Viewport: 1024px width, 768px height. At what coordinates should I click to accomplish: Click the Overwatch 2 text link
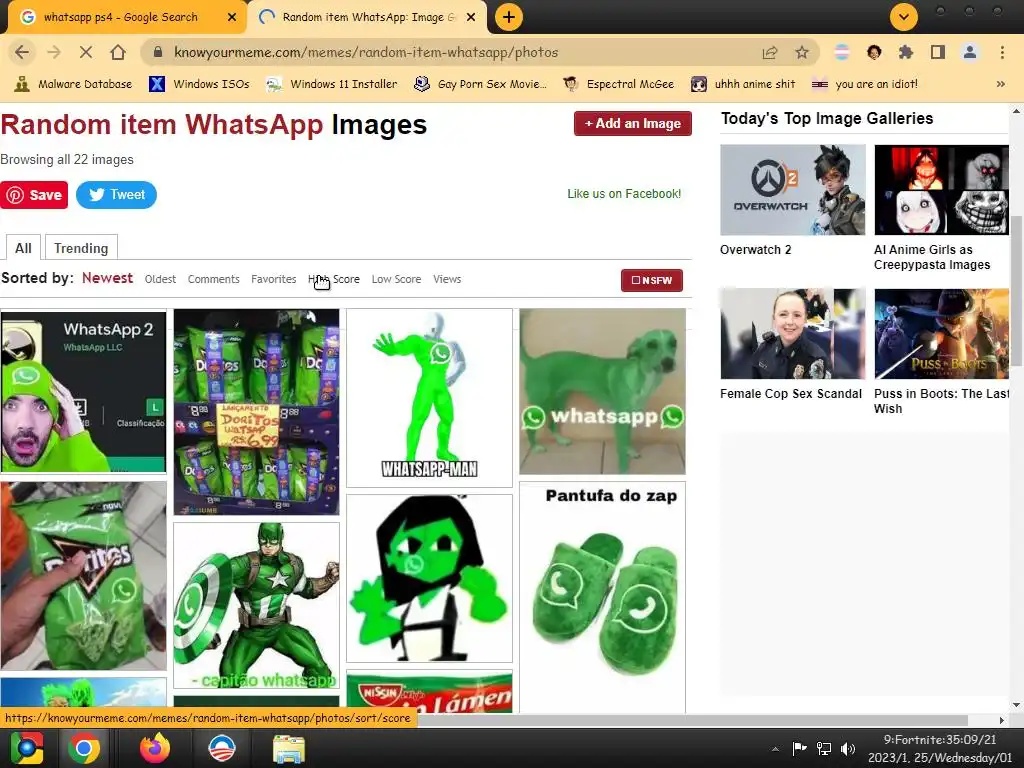756,249
